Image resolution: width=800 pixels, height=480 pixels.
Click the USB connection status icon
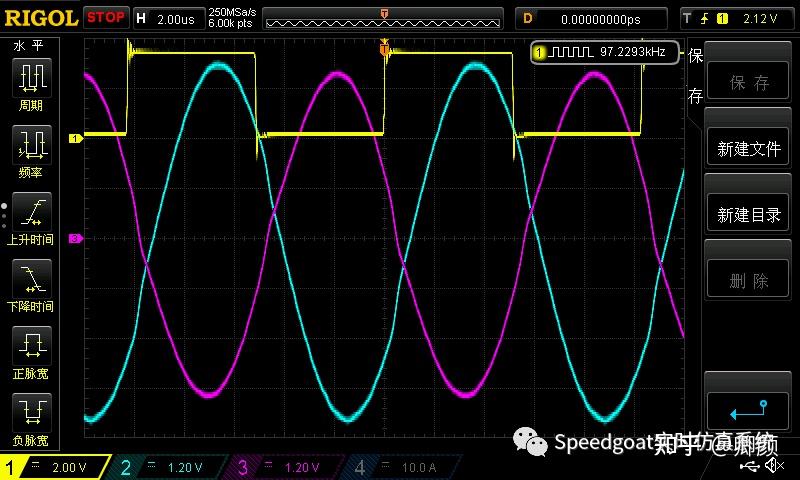click(x=751, y=466)
